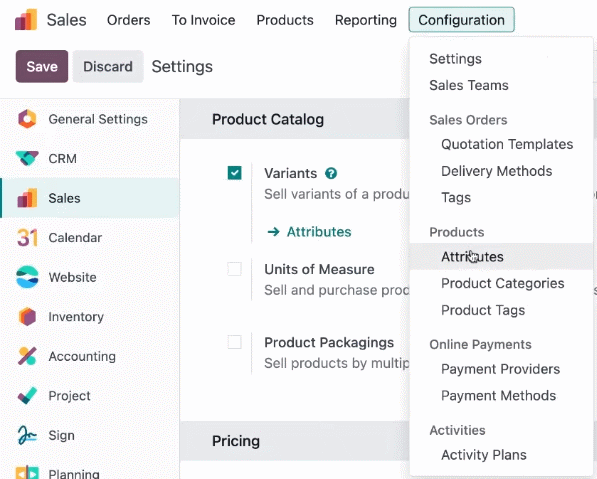This screenshot has width=597, height=479.
Task: Select General Settings label in sidebar
Action: [x=98, y=119]
